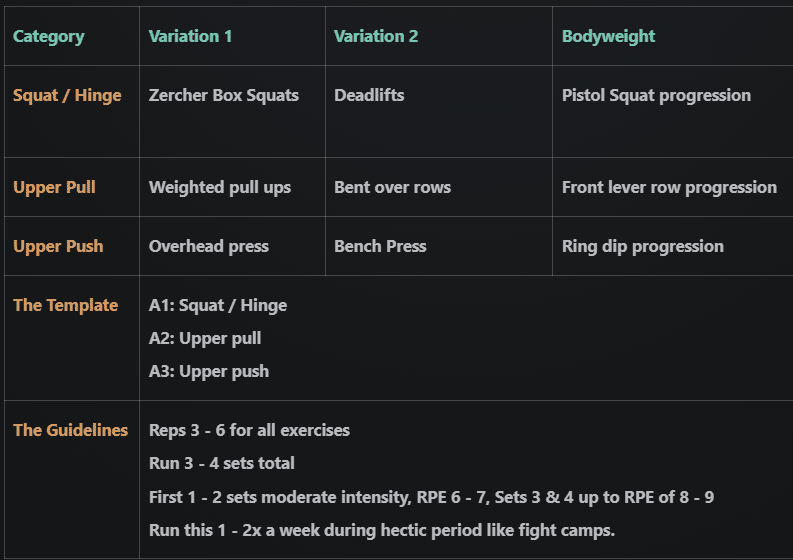Click the Bent over rows cell
The image size is (793, 560).
(x=392, y=187)
